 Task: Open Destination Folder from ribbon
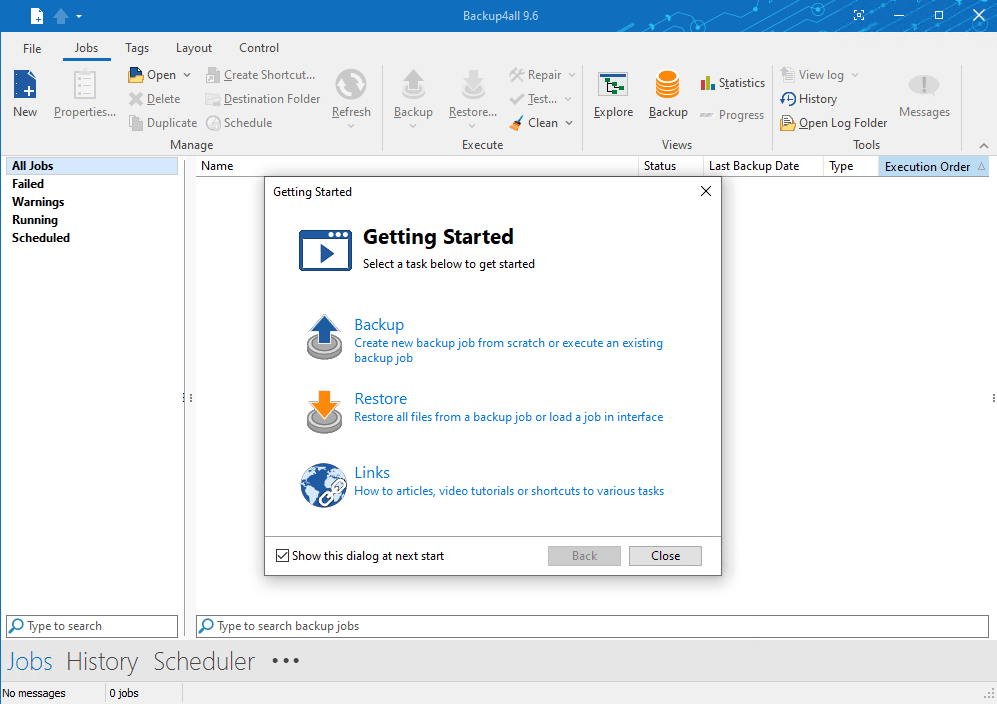click(x=263, y=99)
